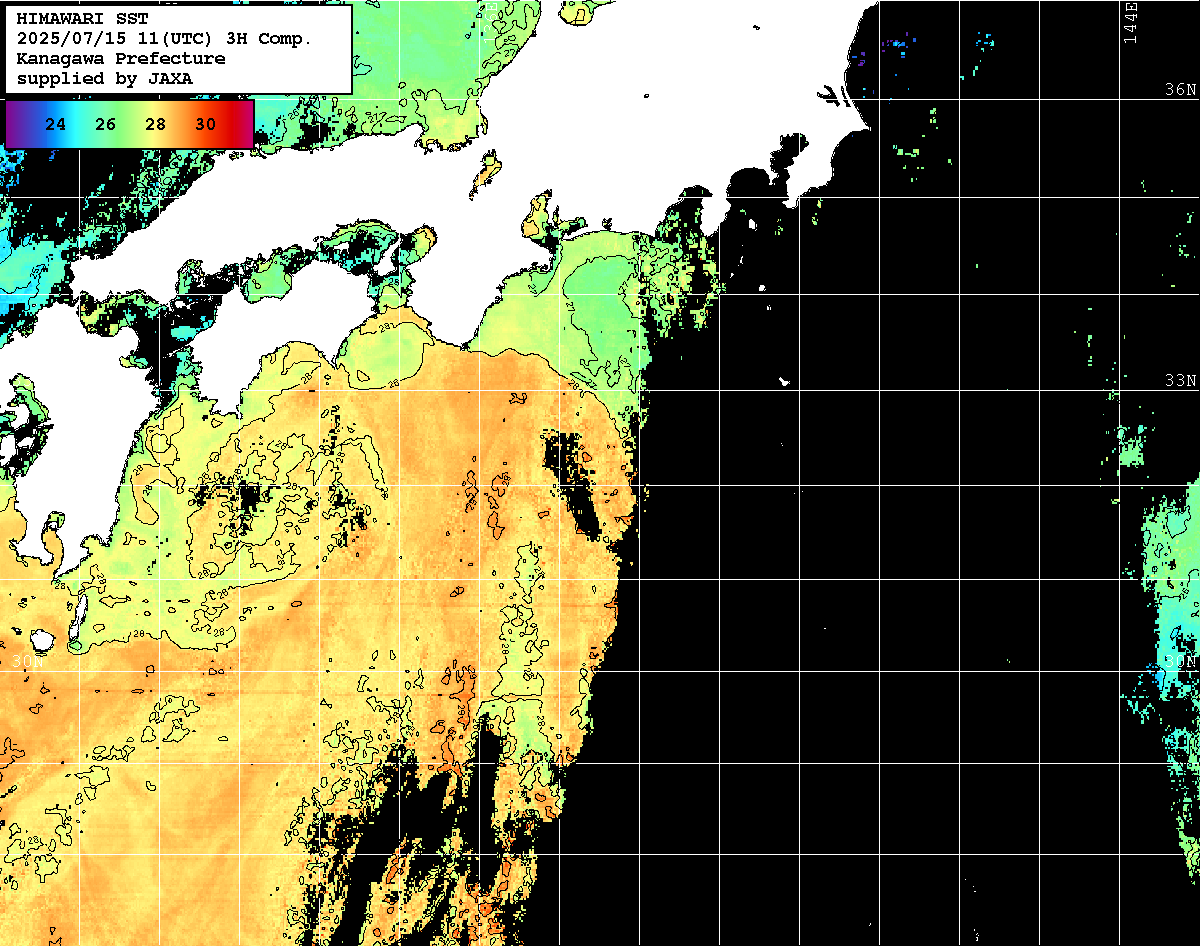Click the "36N" latitude label
1200x946 pixels.
pyautogui.click(x=1181, y=90)
